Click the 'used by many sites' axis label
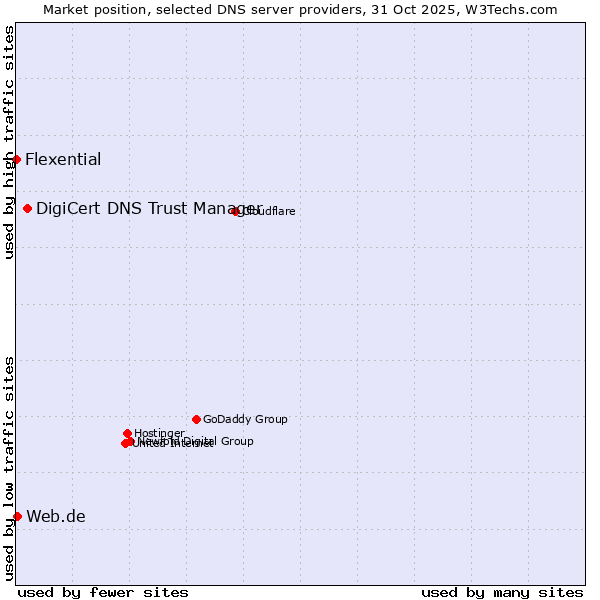 pyautogui.click(x=502, y=592)
